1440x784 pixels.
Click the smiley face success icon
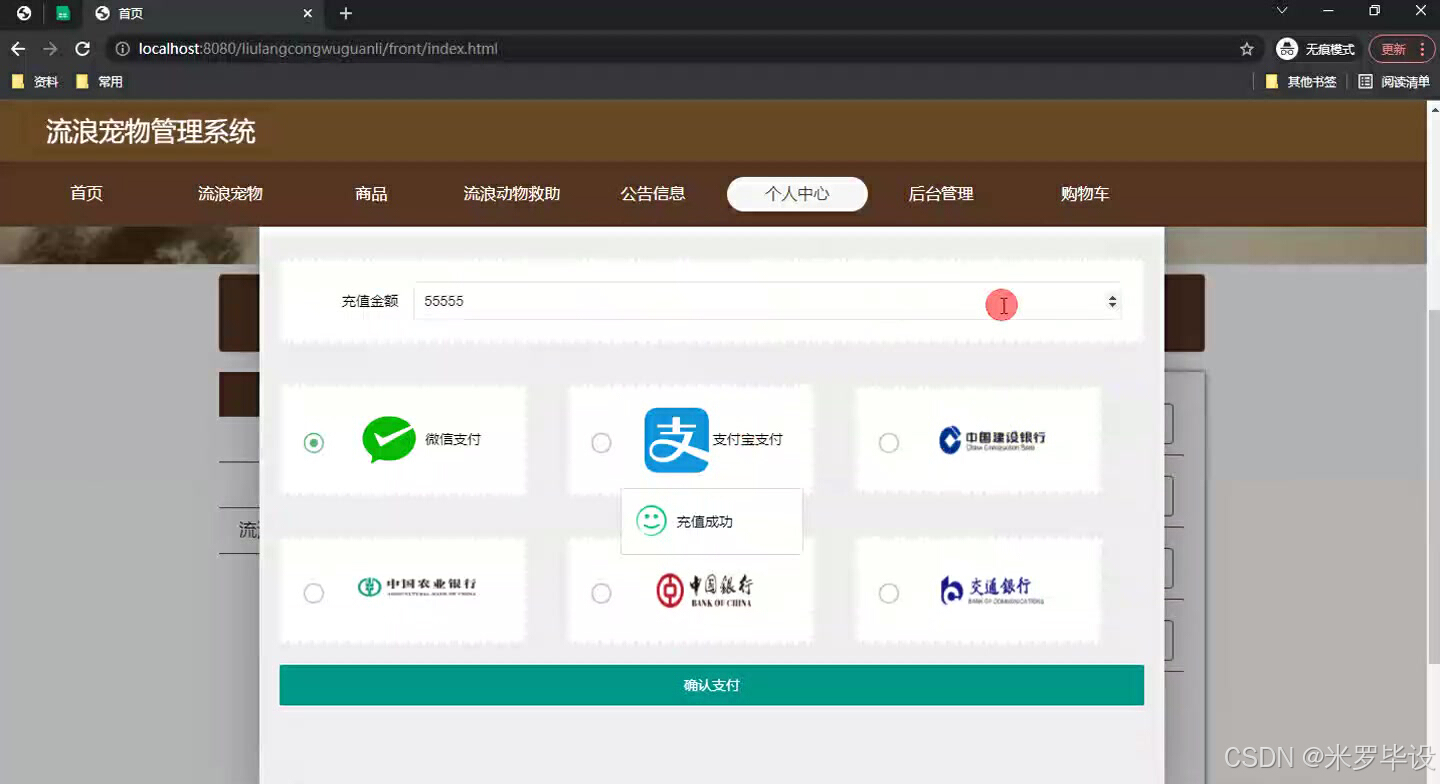[x=652, y=521]
